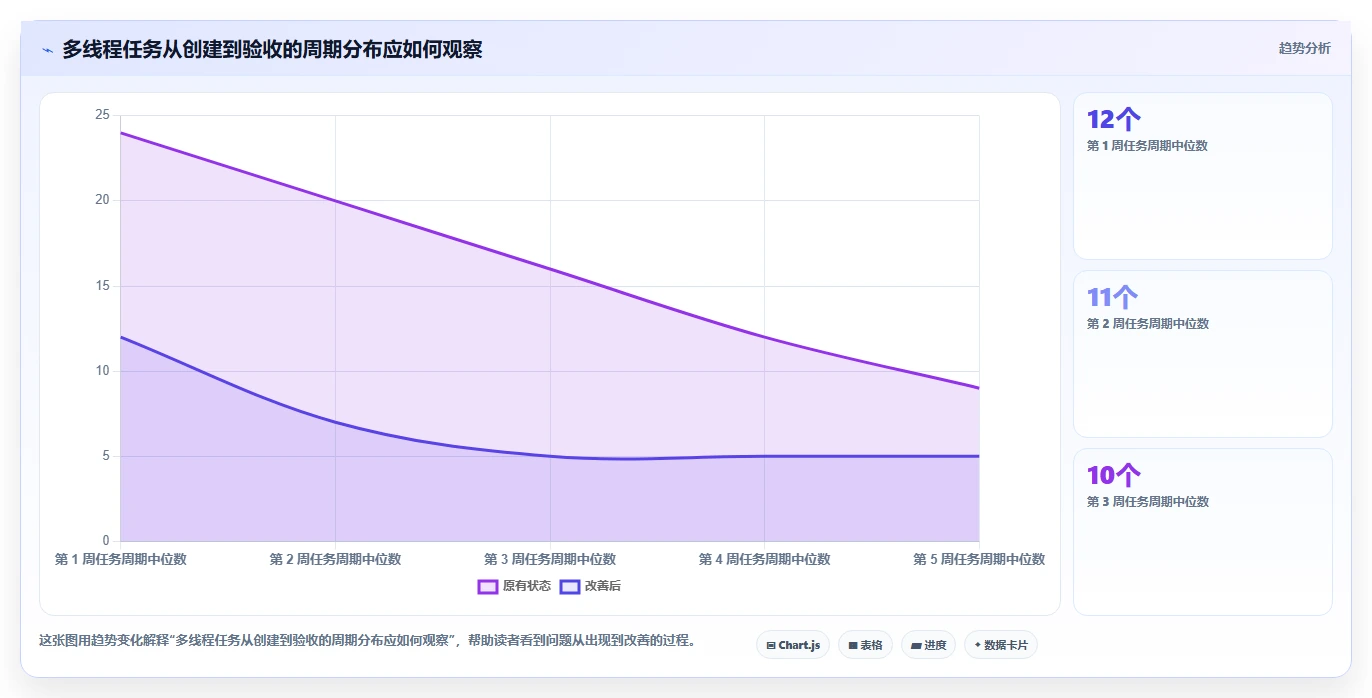The image size is (1372, 698).
Task: Click the y-axis value 25
Action: [102, 115]
